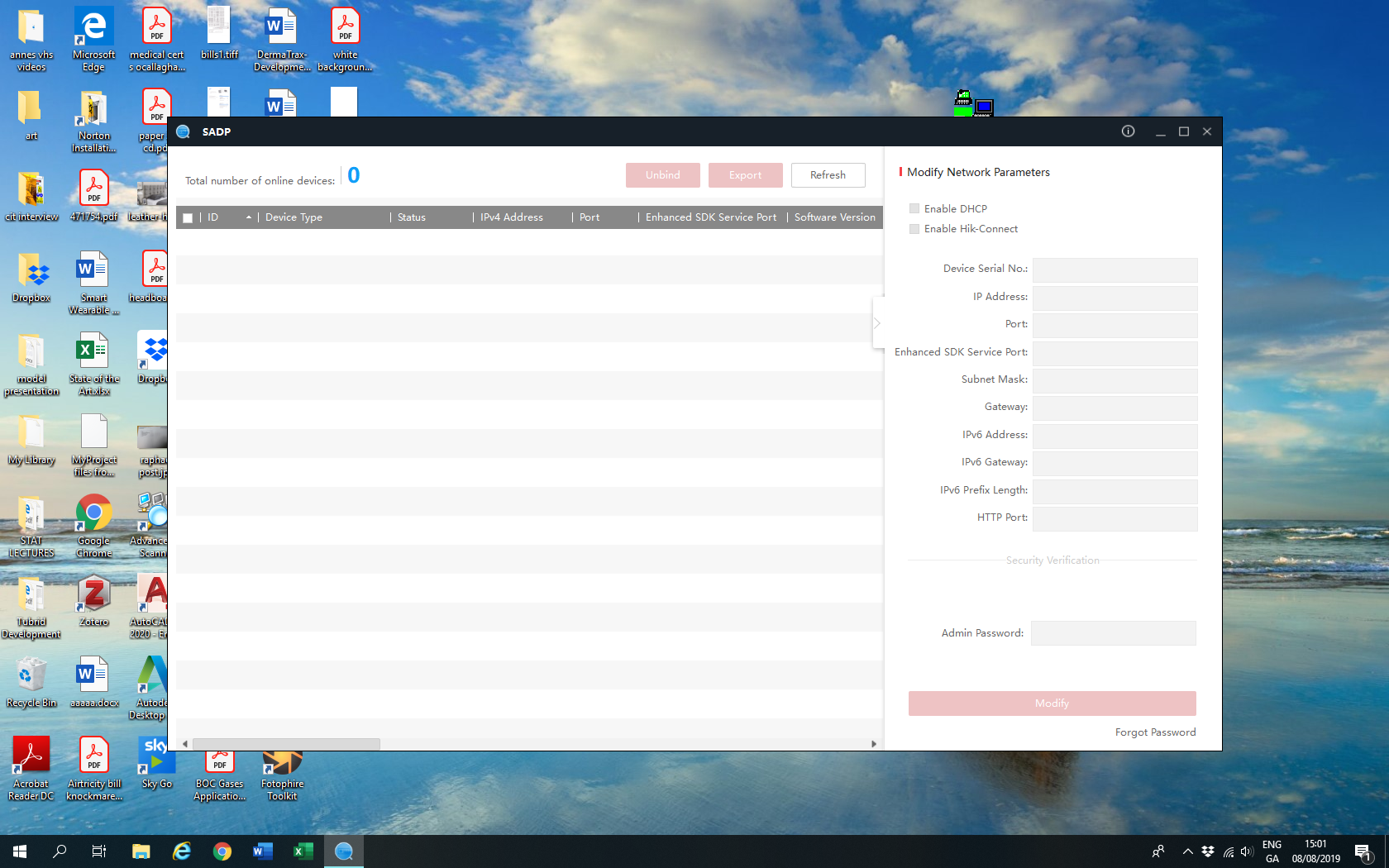
Task: Enable the DHCP checkbox
Action: (x=914, y=208)
